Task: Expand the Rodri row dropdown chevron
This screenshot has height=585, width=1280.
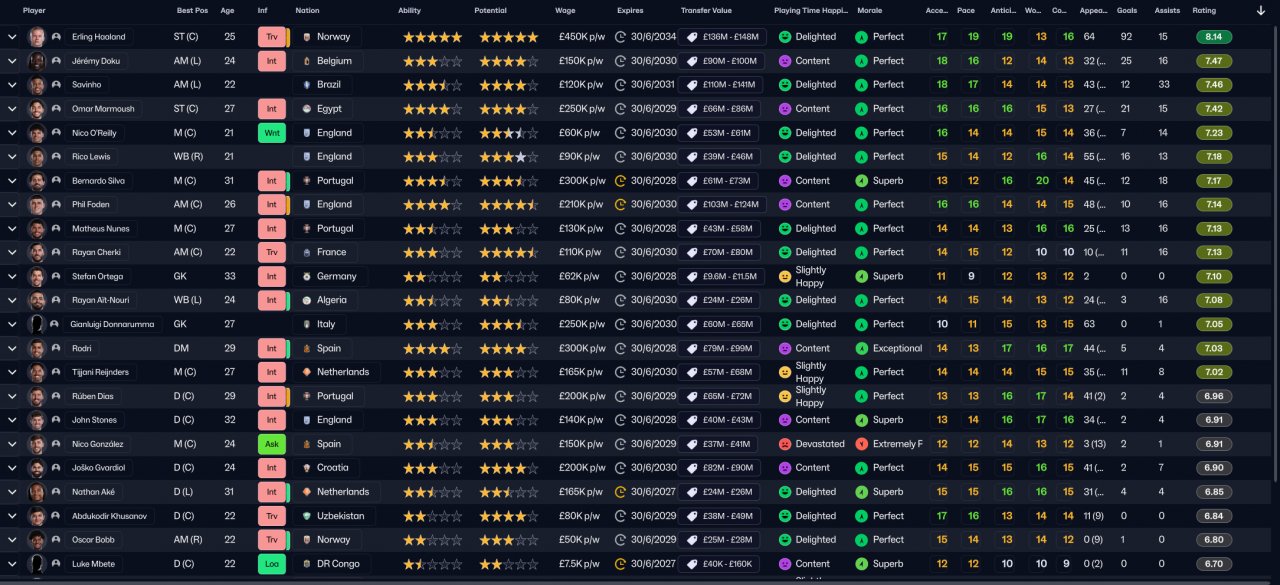Action: coord(12,348)
